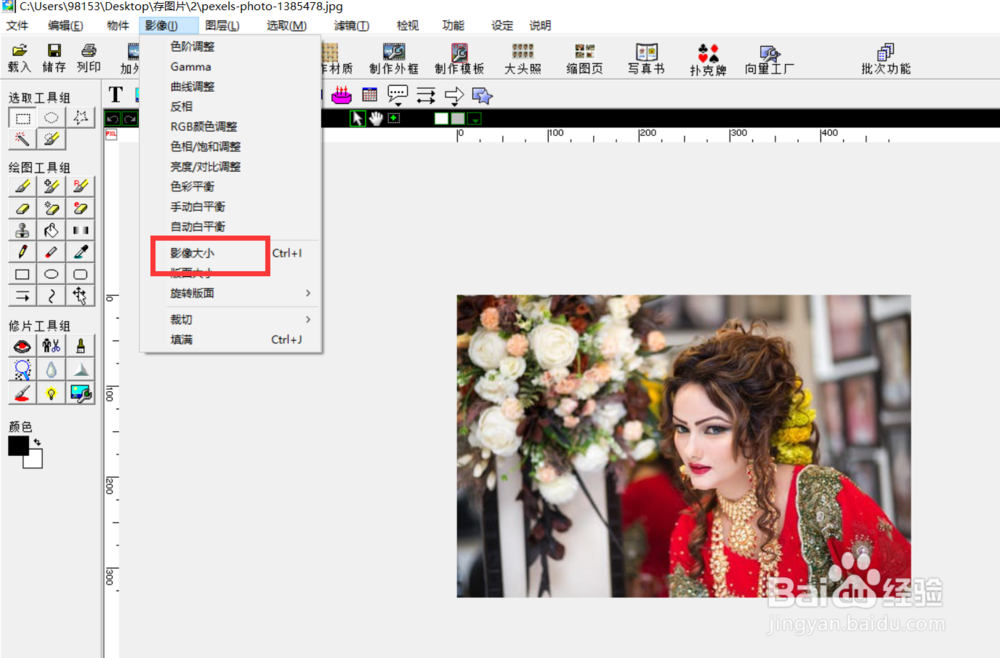The height and width of the screenshot is (658, 1000).
Task: Click the undo button in black bar
Action: pos(113,119)
